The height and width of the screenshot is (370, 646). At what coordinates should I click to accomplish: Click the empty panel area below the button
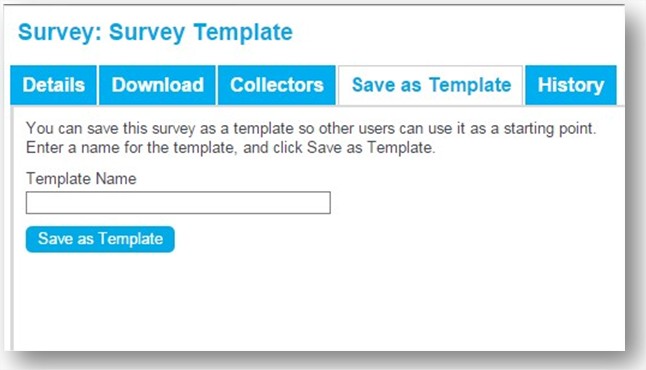point(317,303)
